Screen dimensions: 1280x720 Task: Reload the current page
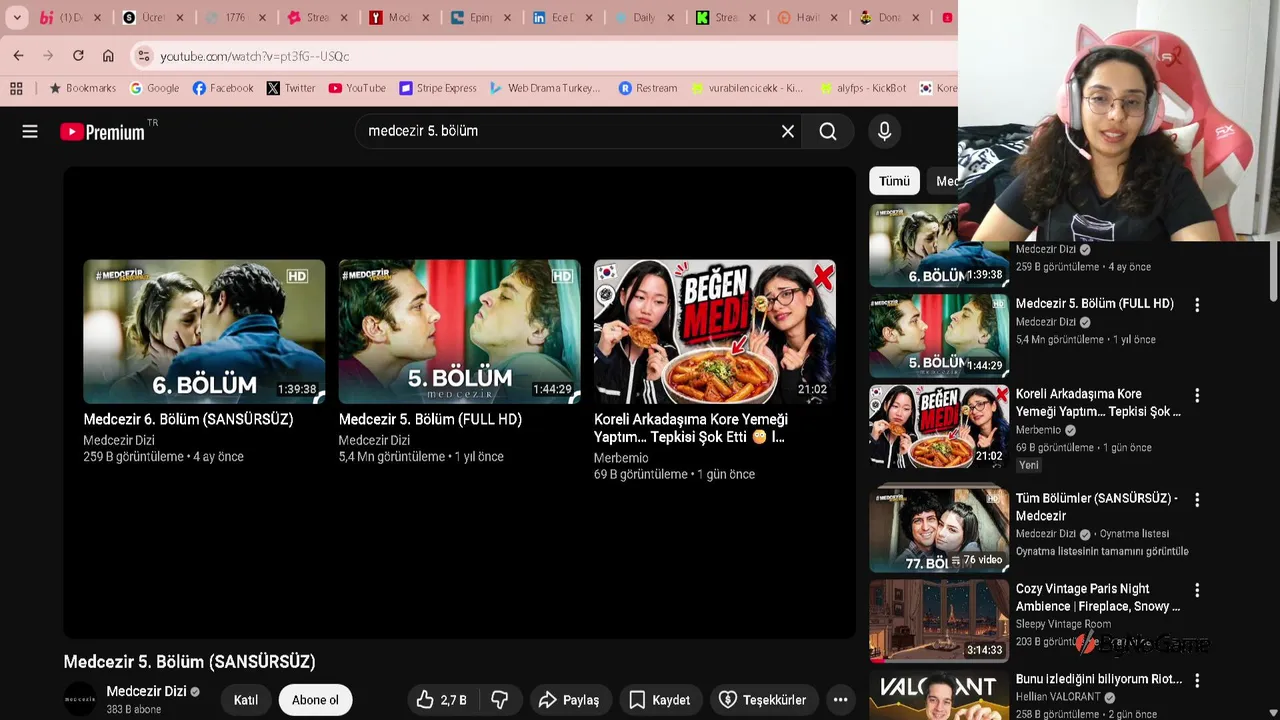pyautogui.click(x=78, y=56)
